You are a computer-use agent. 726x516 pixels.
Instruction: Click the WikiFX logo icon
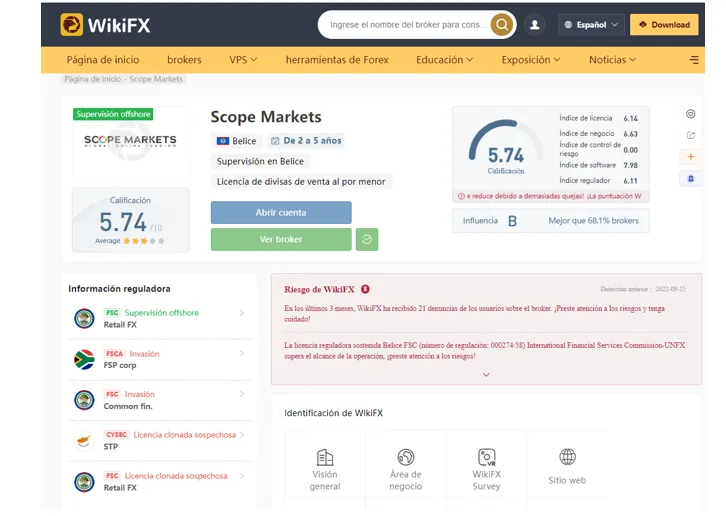point(72,25)
